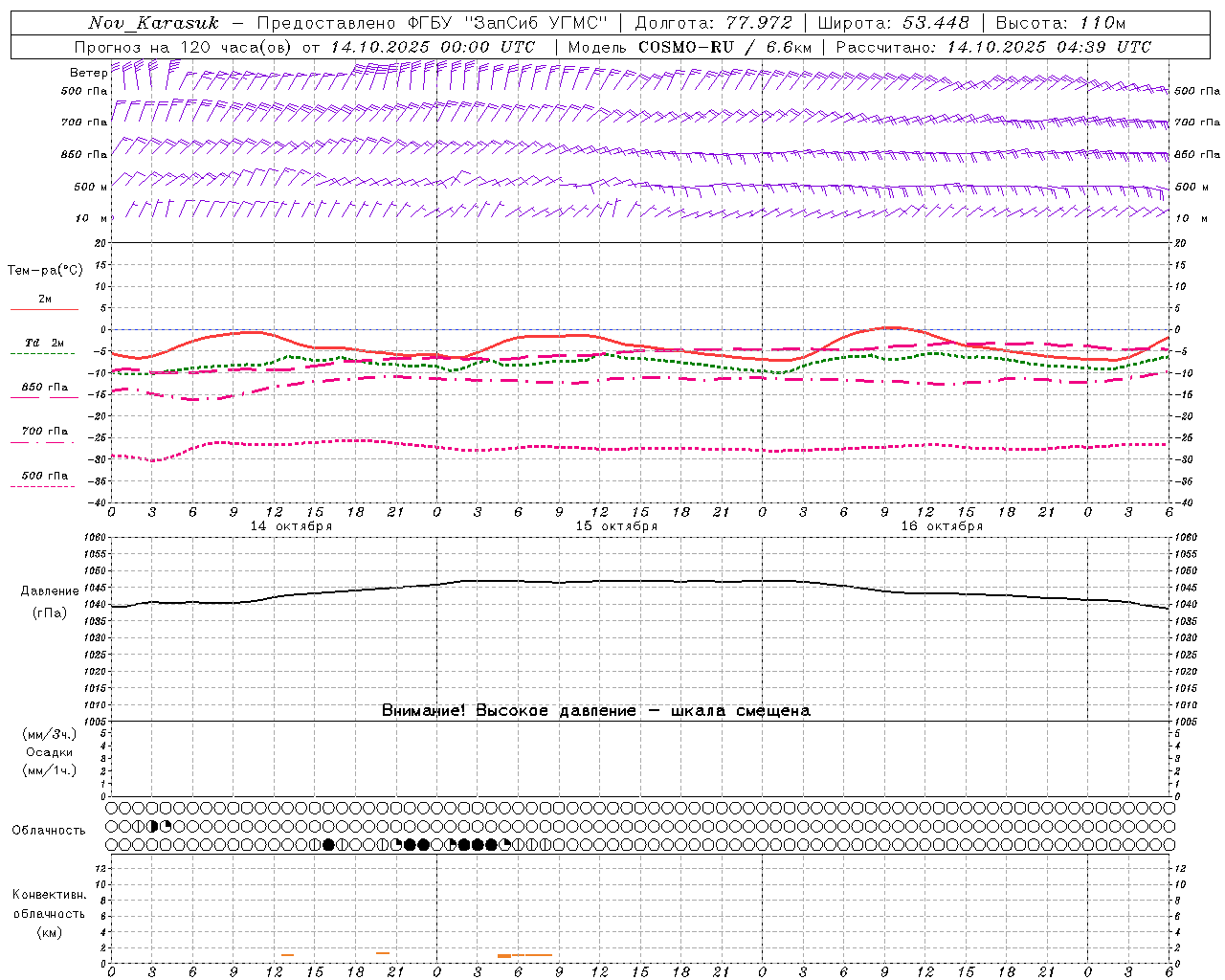
Task: Click the 'Тем-ра(°C)' temperature axis title
Action: pos(45,271)
